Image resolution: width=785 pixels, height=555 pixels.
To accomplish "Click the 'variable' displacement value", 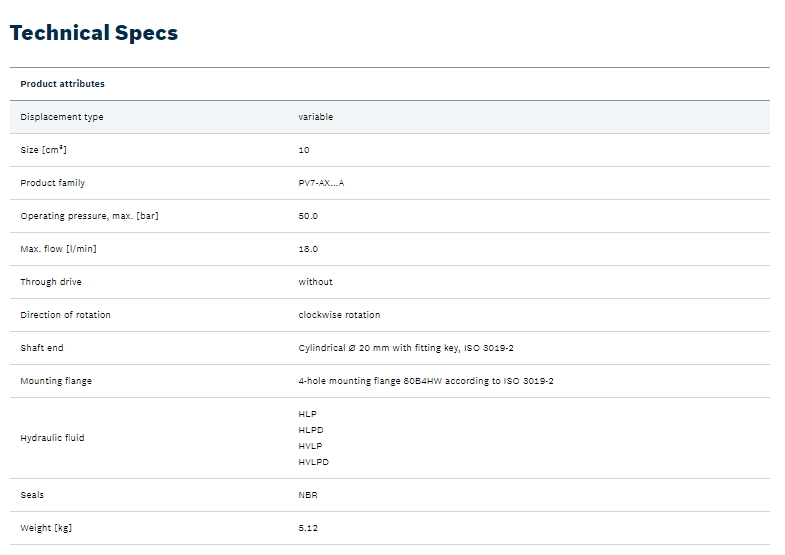I will 315,117.
